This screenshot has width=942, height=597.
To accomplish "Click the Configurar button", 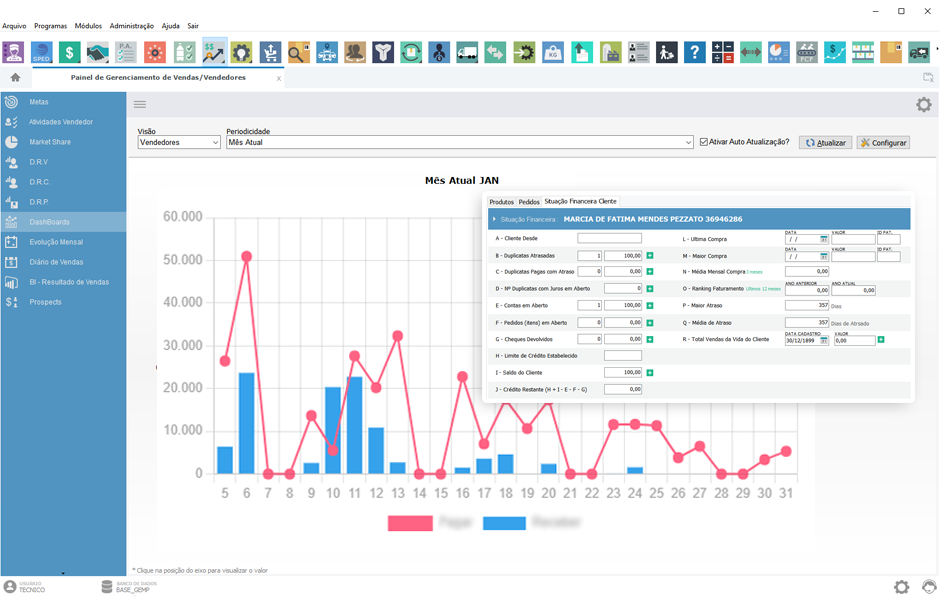I will tap(883, 143).
